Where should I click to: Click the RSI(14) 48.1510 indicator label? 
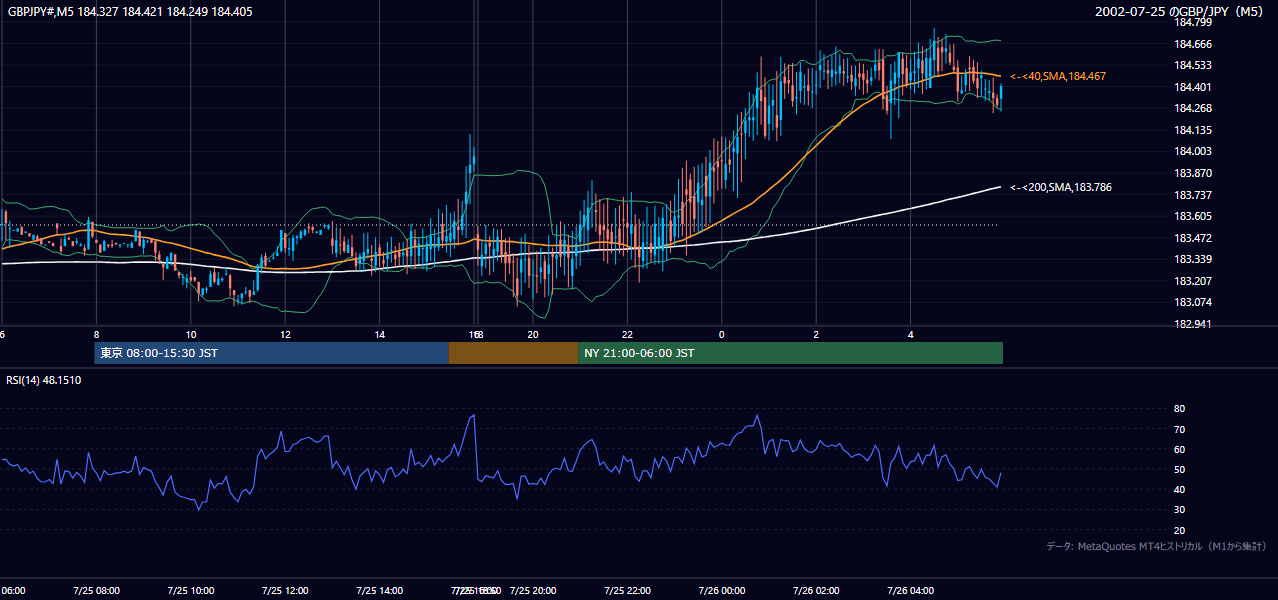click(x=44, y=380)
